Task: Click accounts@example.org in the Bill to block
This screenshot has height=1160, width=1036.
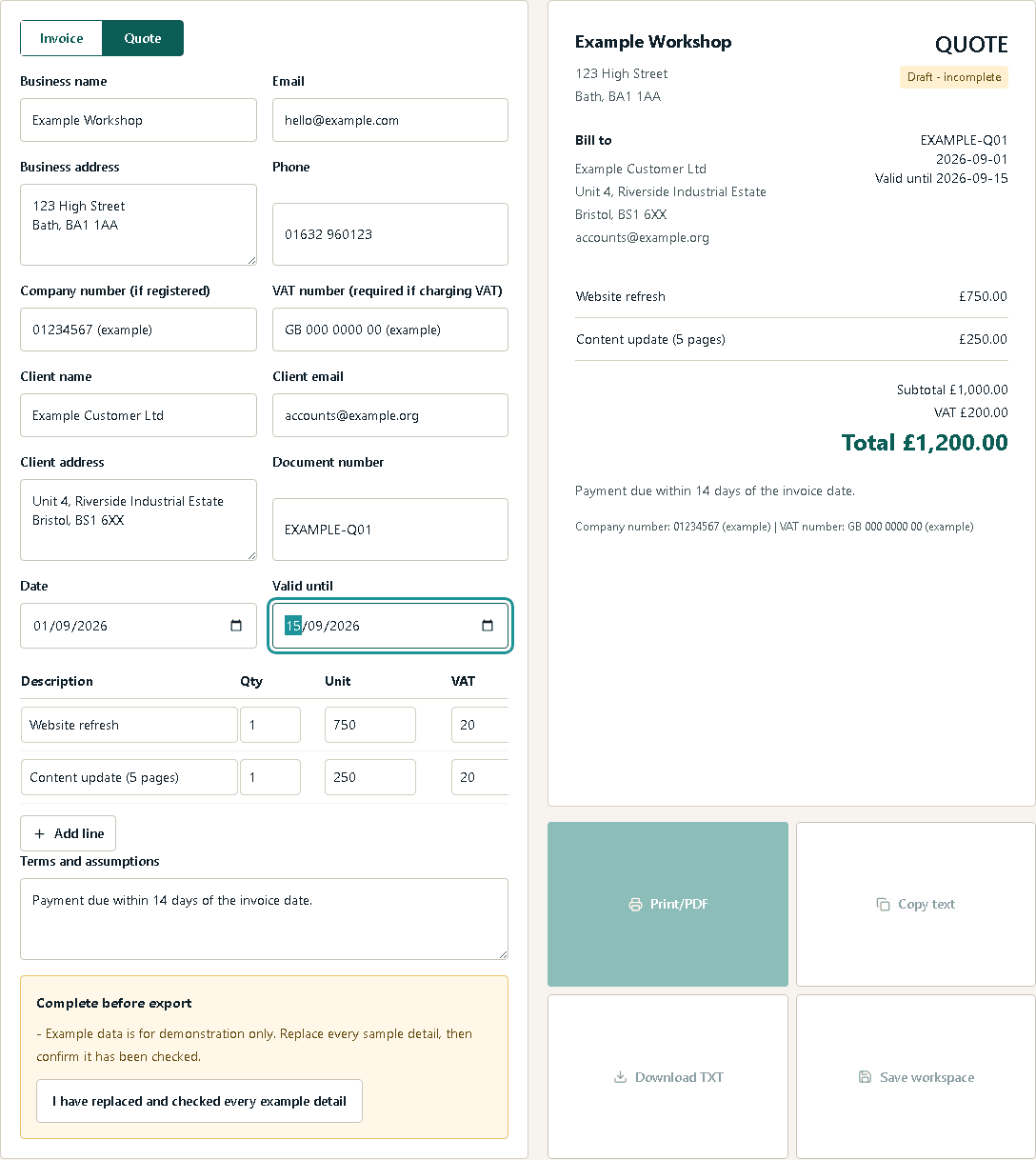Action: (x=642, y=237)
